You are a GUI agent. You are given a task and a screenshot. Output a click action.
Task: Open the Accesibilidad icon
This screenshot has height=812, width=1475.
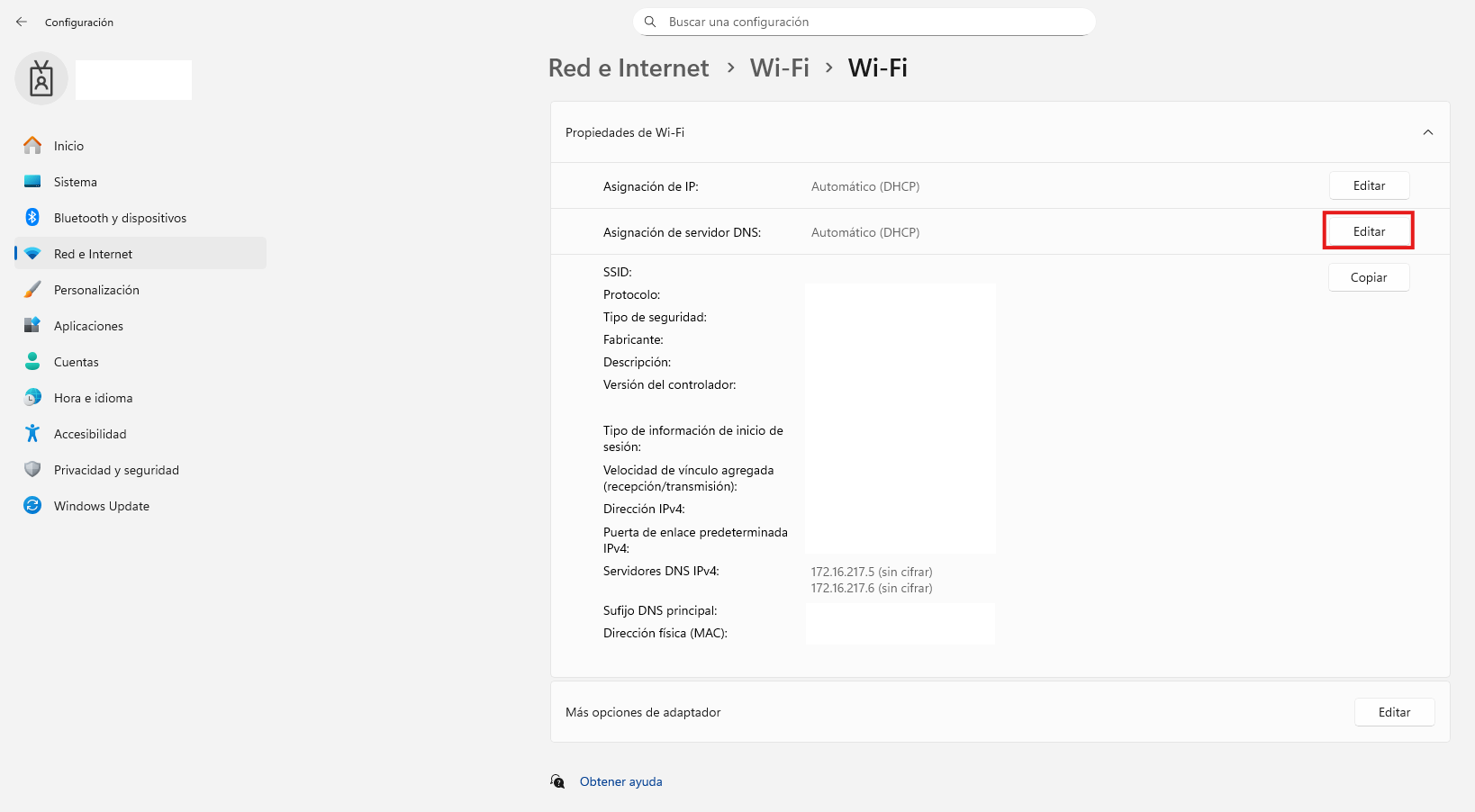32,434
